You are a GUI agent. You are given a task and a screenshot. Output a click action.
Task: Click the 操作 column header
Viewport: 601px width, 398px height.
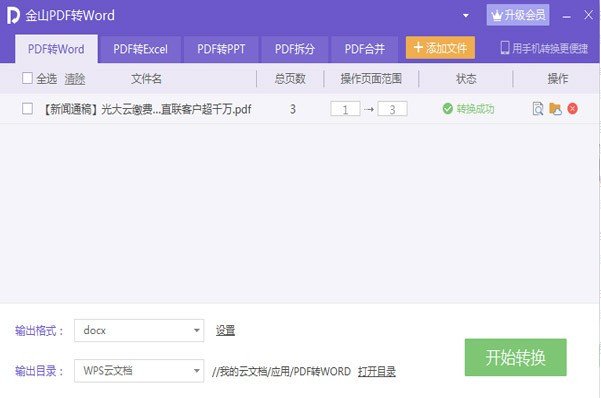(557, 79)
